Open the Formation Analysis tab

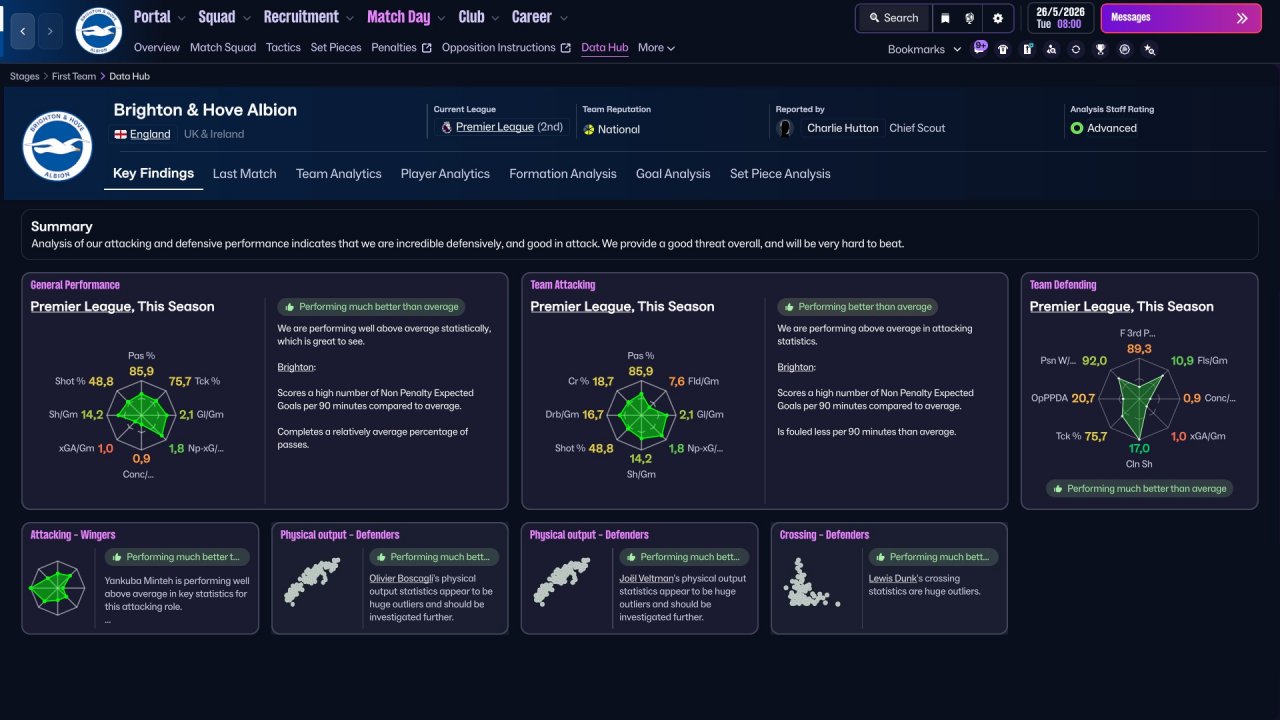coord(563,174)
